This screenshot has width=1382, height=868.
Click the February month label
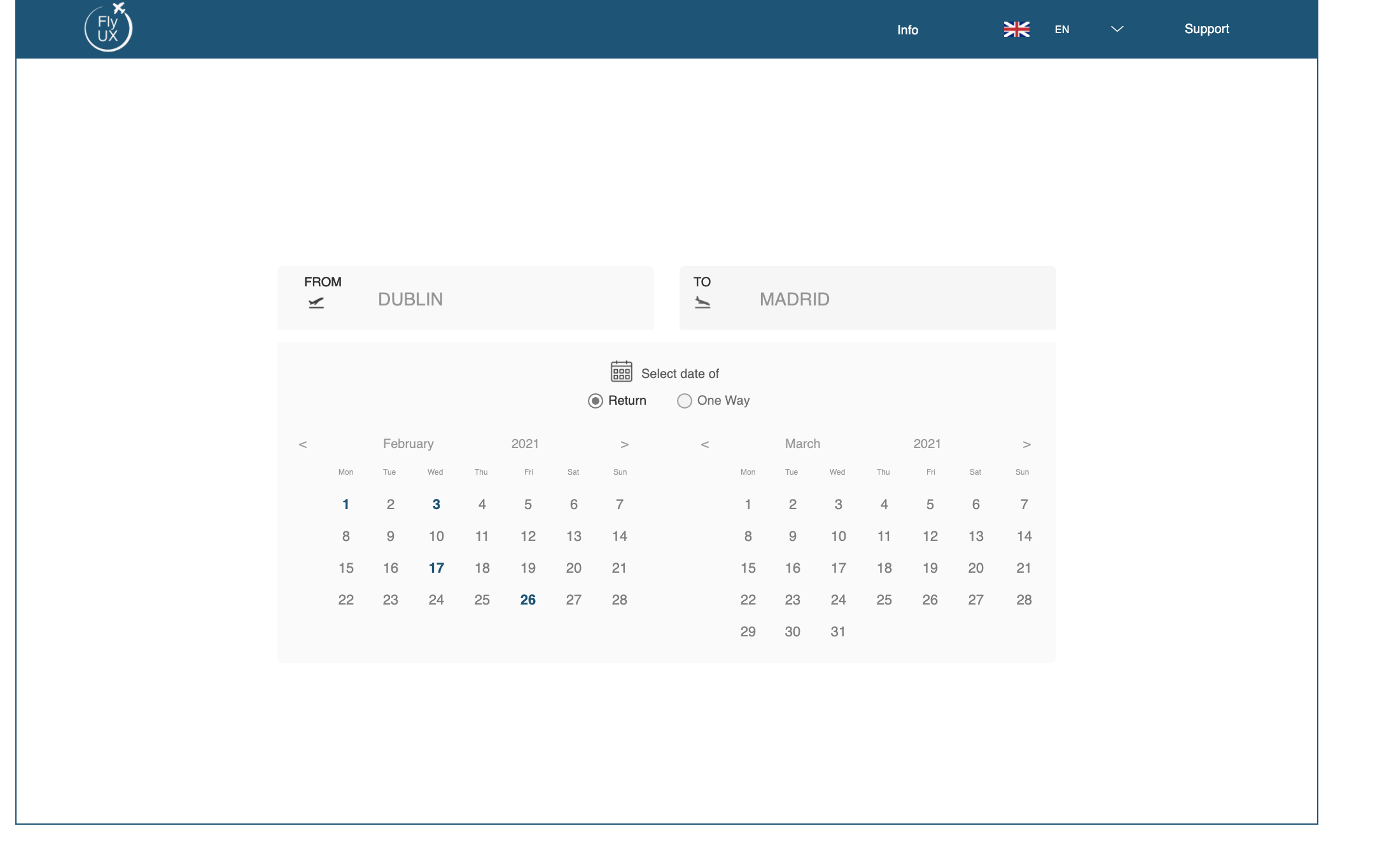408,444
